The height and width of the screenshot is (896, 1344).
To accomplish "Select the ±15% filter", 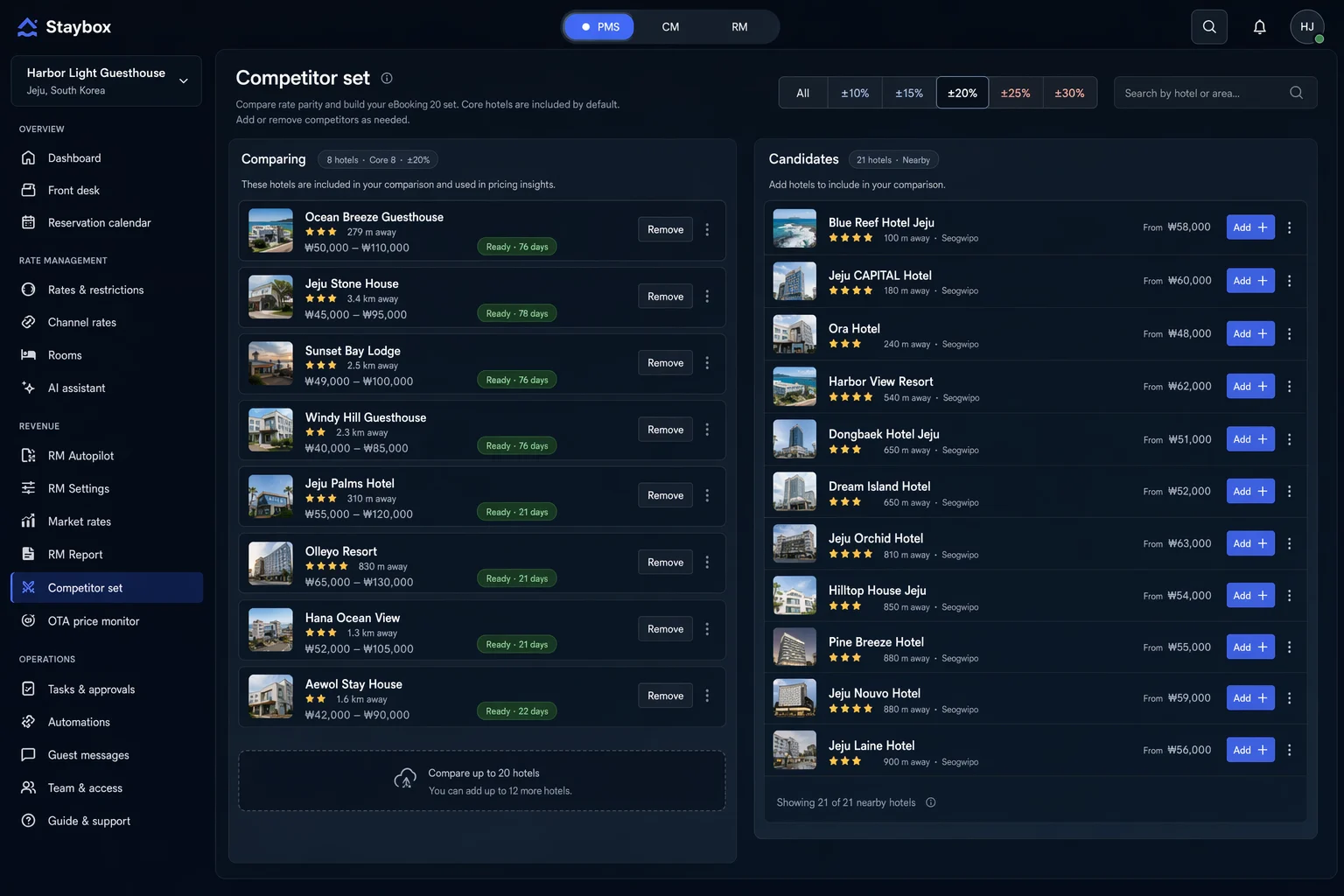I will click(x=909, y=93).
